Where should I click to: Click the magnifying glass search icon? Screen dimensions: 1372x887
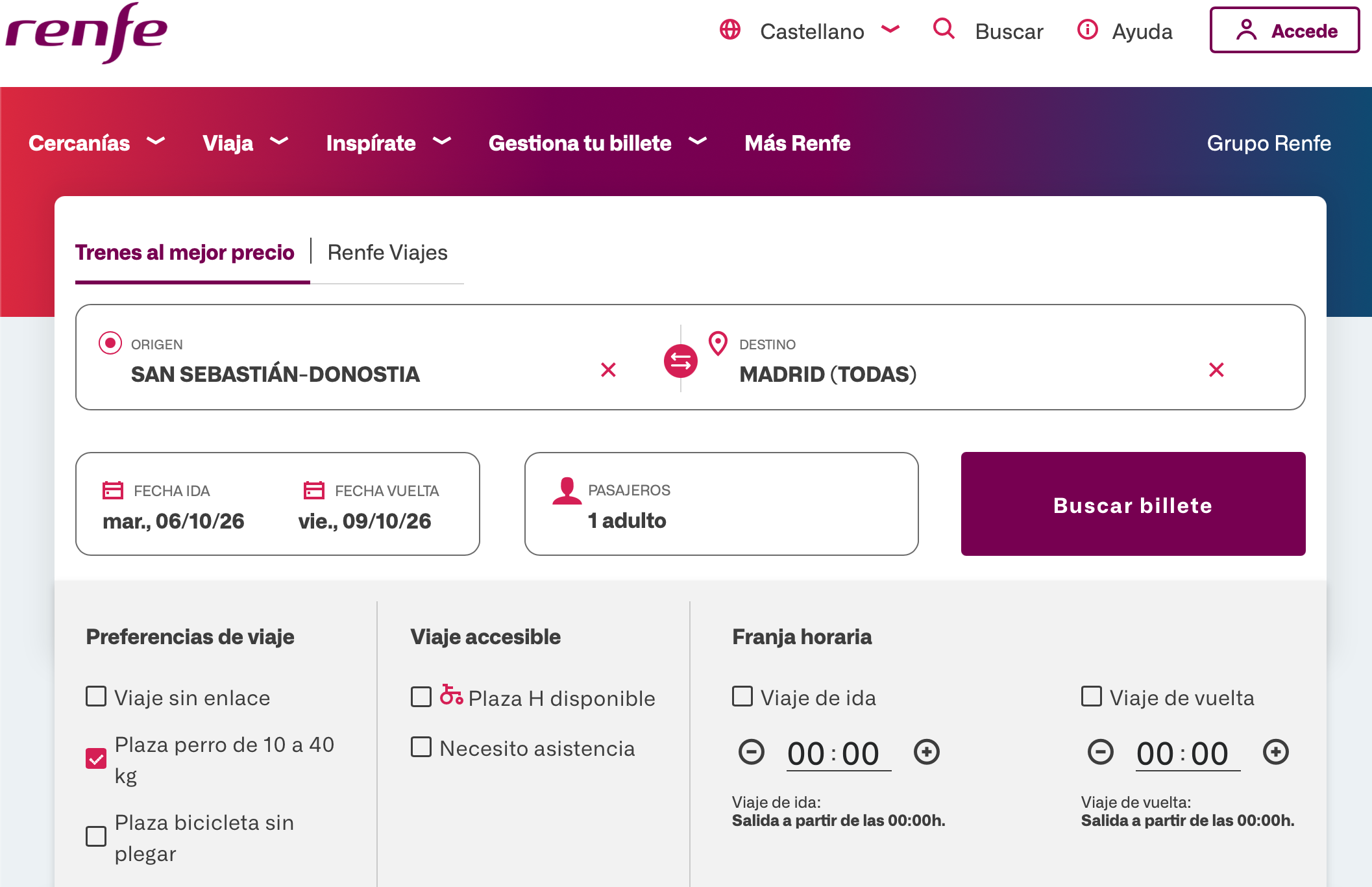944,29
